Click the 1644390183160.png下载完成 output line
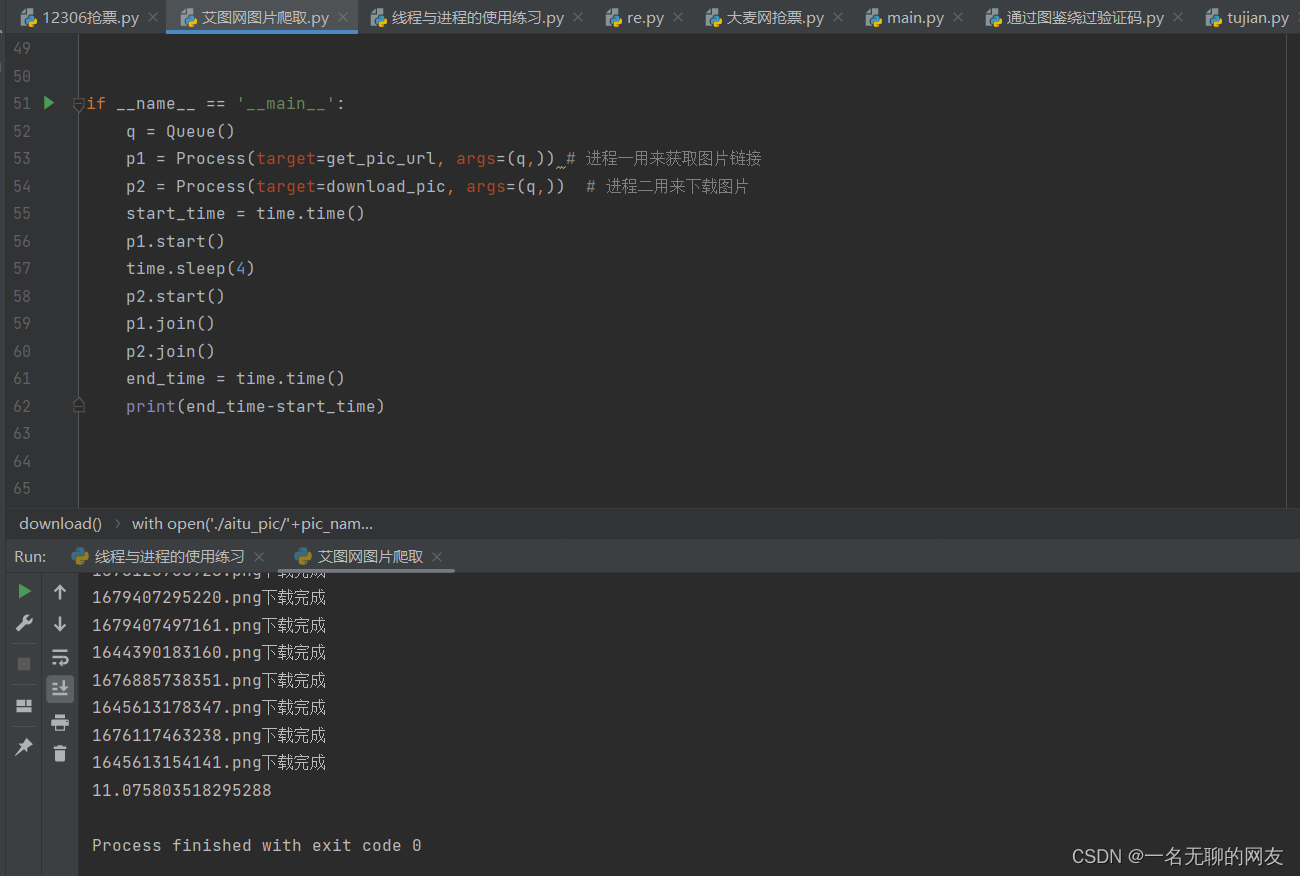This screenshot has height=876, width=1300. (209, 653)
